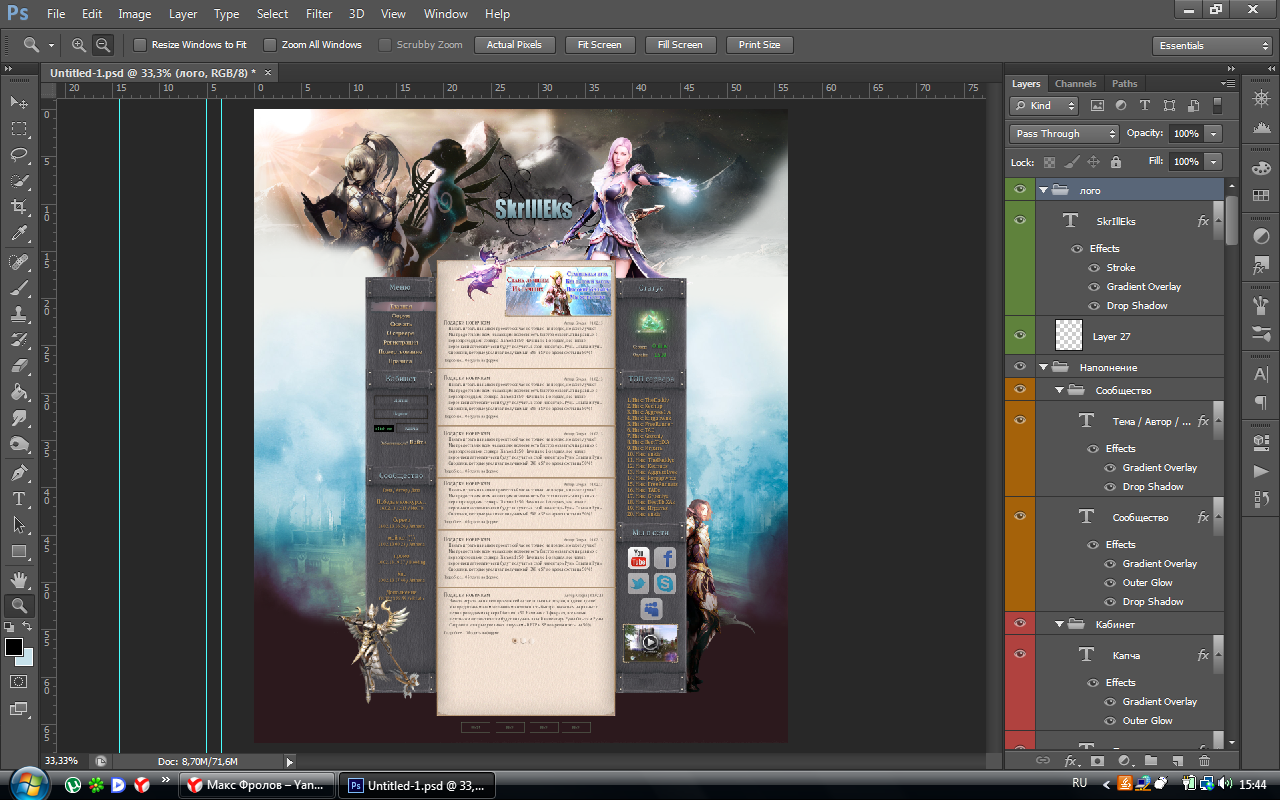
Task: Open the Fill slider dropdown arrow
Action: click(x=1214, y=161)
